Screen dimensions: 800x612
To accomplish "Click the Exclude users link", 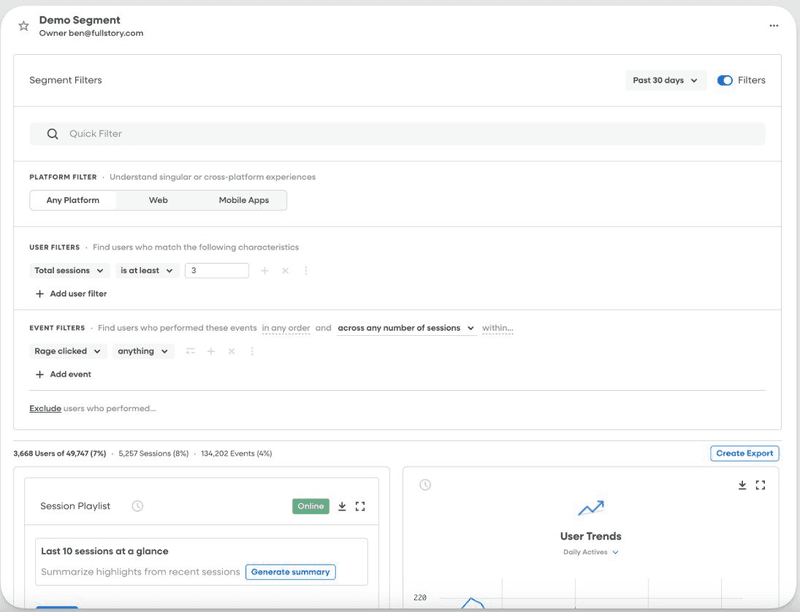I will pyautogui.click(x=45, y=408).
